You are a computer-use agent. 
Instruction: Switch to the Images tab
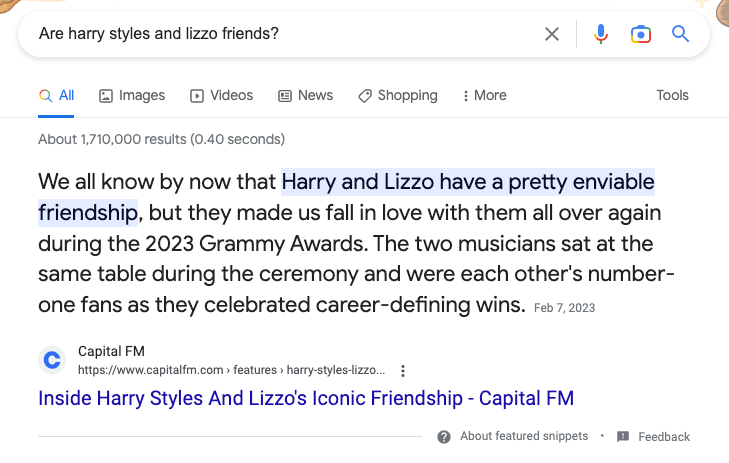coord(132,96)
